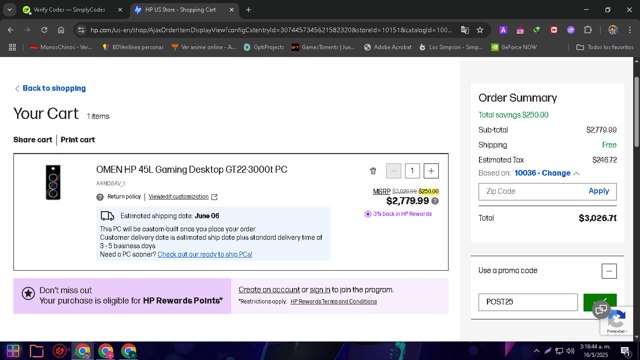Open Ver anime online bookmark
This screenshot has width=640, height=360.
[204, 47]
